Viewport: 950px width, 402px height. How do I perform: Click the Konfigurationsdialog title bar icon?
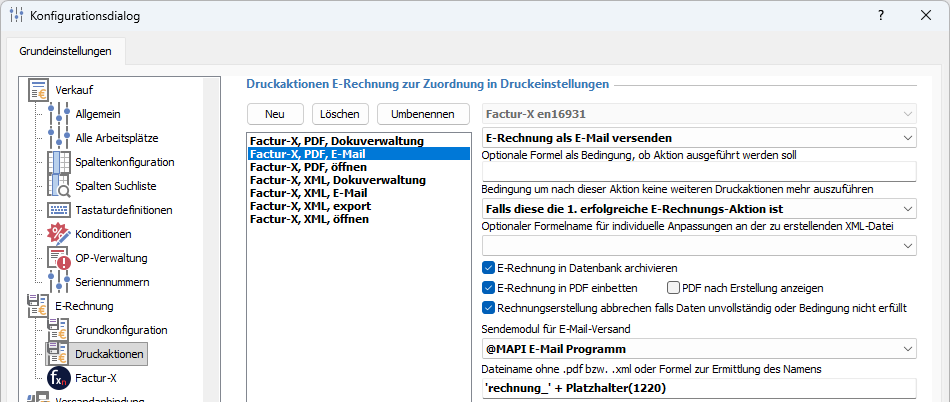coord(16,16)
